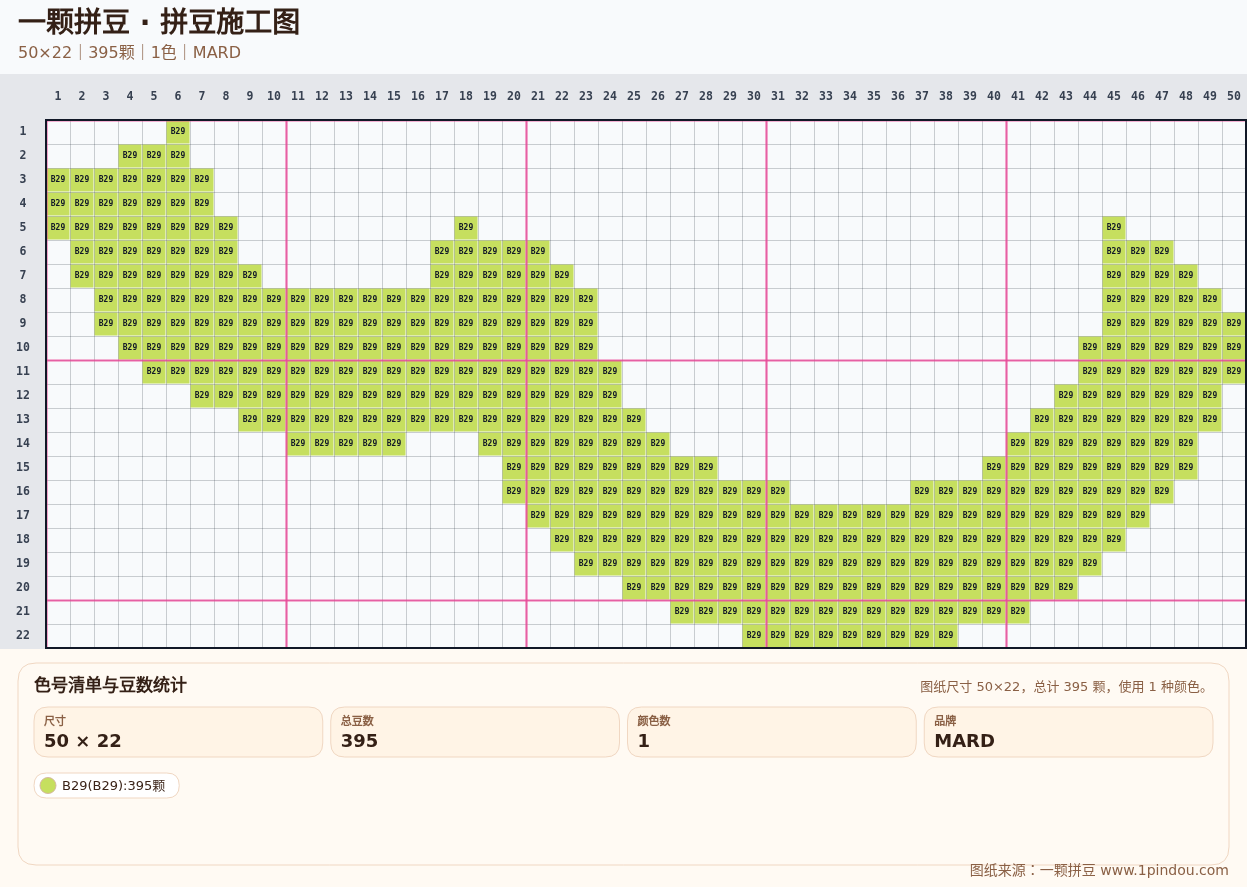The width and height of the screenshot is (1247, 887).
Task: Click the subtitle 50×22｜395颗｜1色｜MARD
Action: (129, 53)
